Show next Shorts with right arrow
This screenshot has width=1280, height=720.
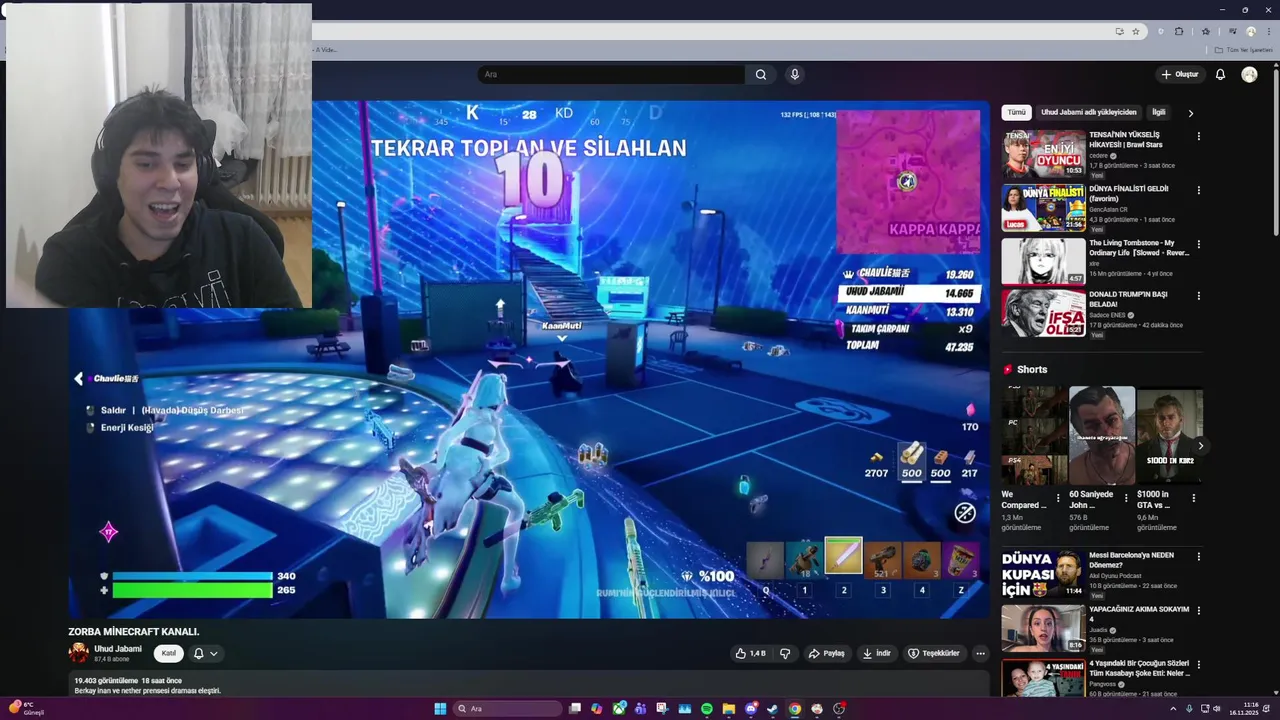pyautogui.click(x=1200, y=446)
